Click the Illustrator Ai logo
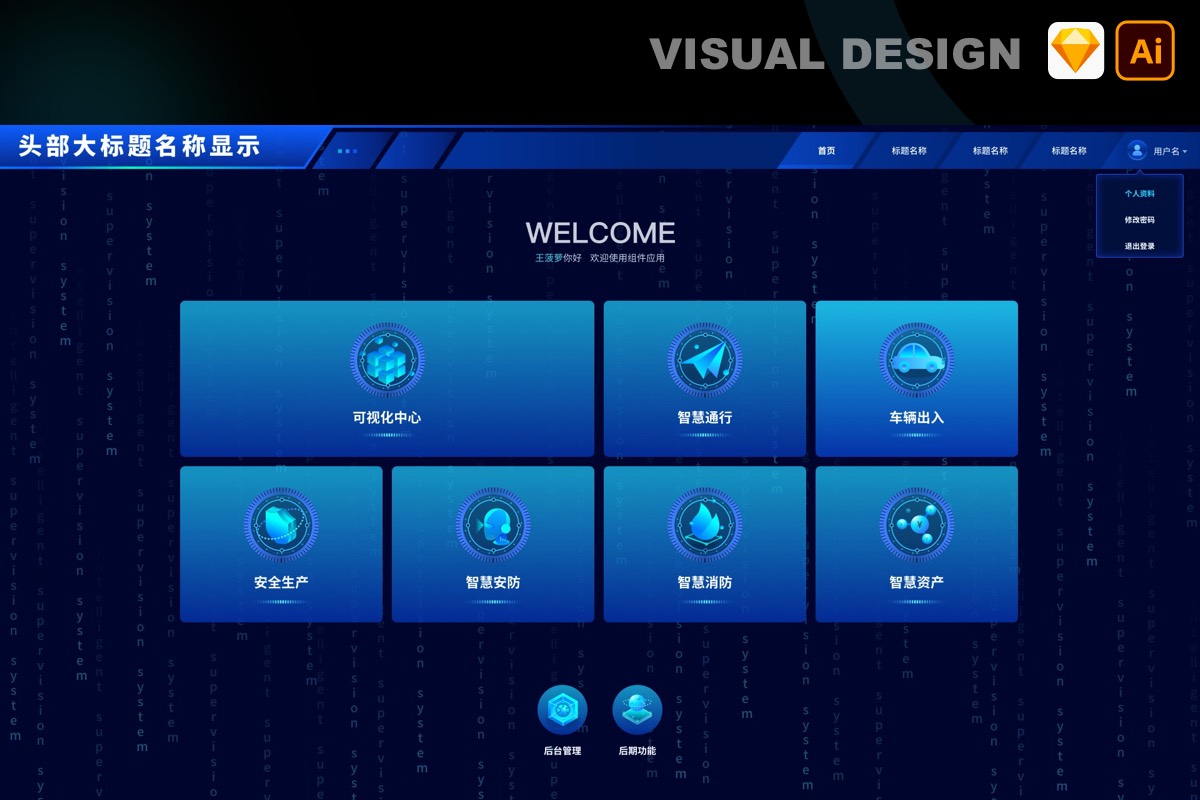Image resolution: width=1200 pixels, height=800 pixels. [1145, 50]
